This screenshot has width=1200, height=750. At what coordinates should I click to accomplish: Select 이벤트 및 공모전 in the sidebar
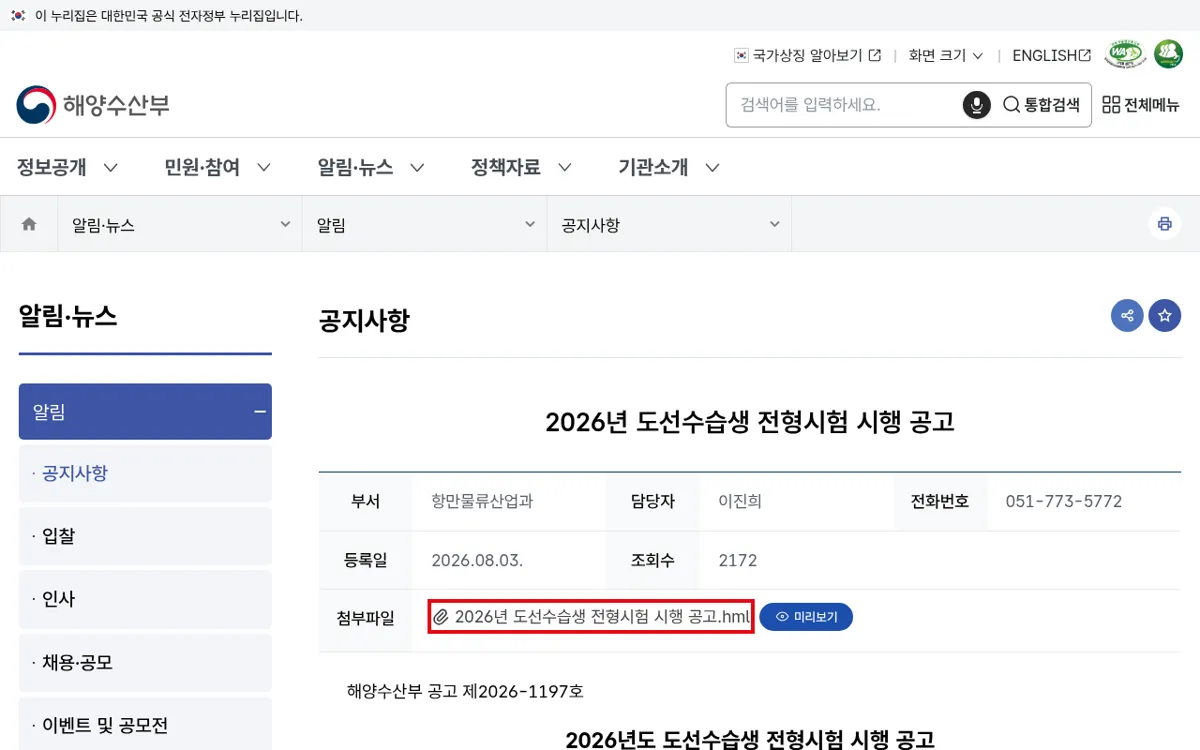click(x=145, y=725)
